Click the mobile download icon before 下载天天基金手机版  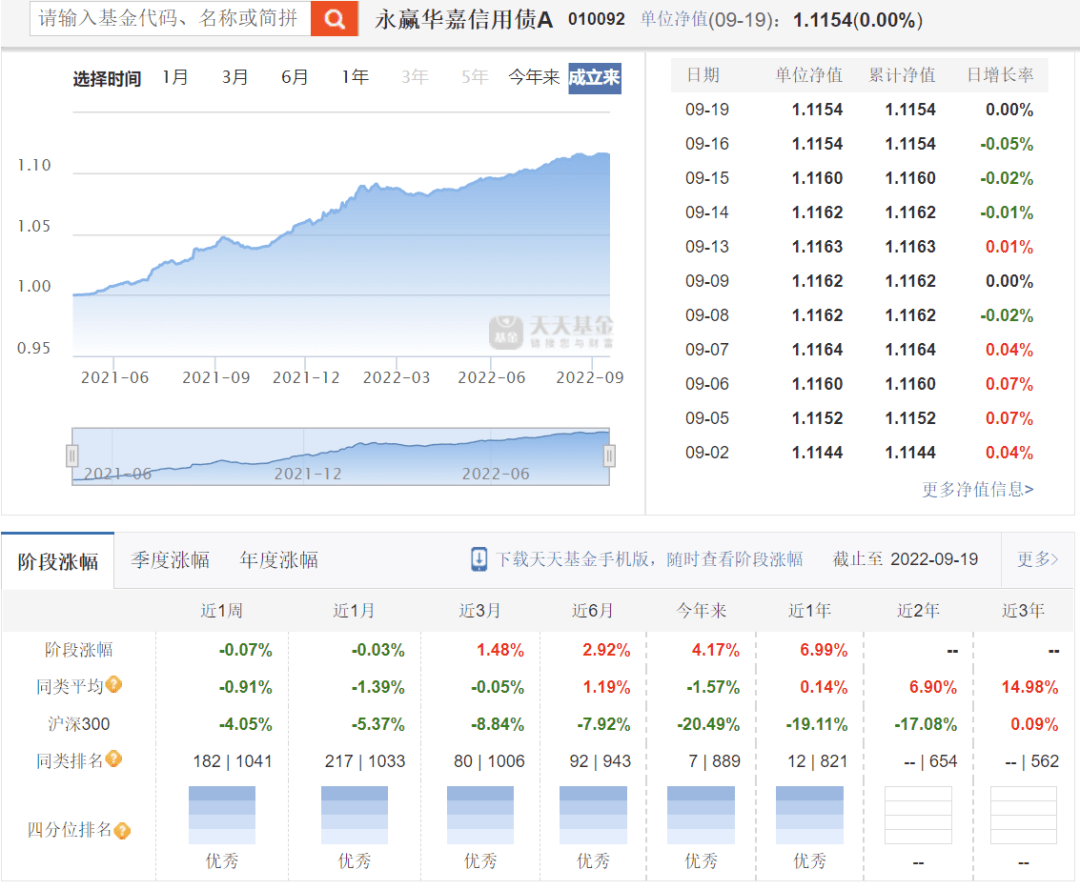pos(479,559)
